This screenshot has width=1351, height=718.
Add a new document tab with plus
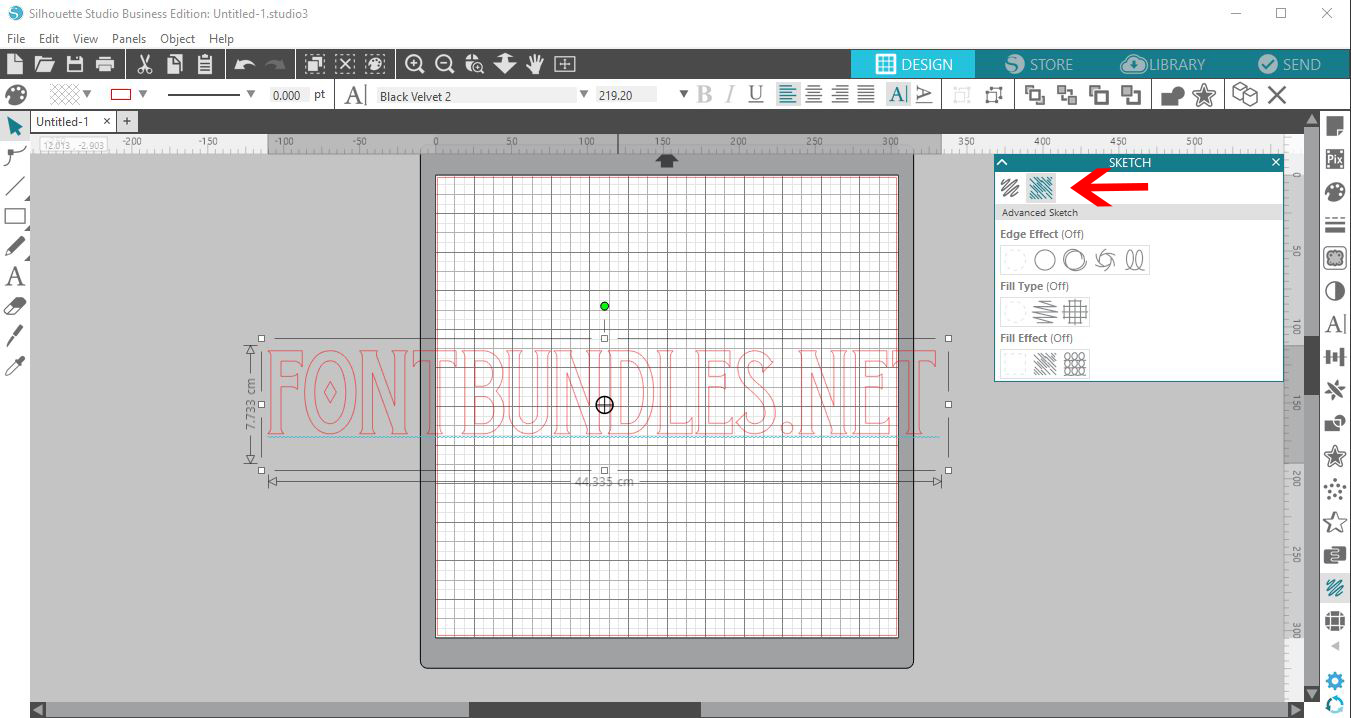coord(127,121)
